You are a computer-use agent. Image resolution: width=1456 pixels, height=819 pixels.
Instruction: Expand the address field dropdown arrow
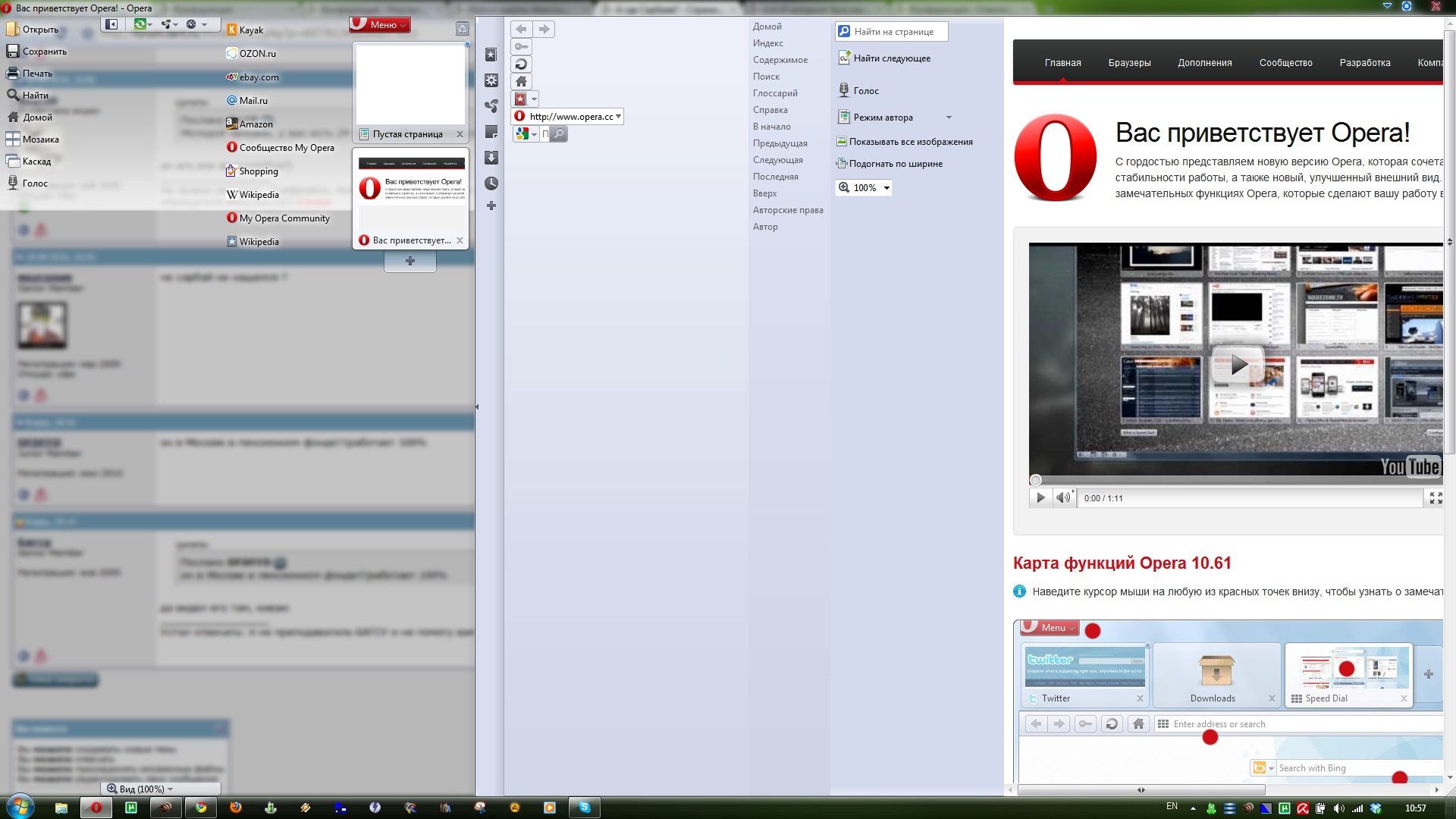pos(618,116)
